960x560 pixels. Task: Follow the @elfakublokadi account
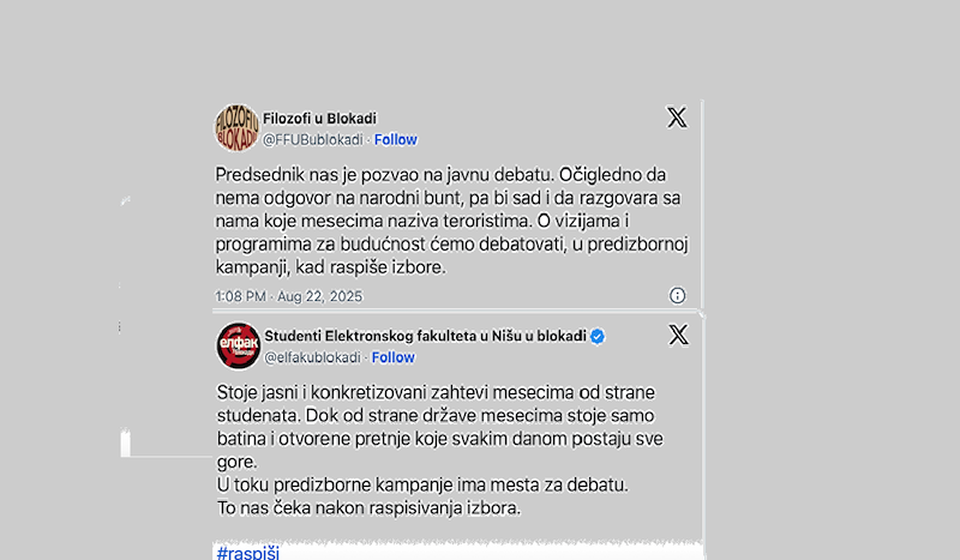pyautogui.click(x=393, y=357)
